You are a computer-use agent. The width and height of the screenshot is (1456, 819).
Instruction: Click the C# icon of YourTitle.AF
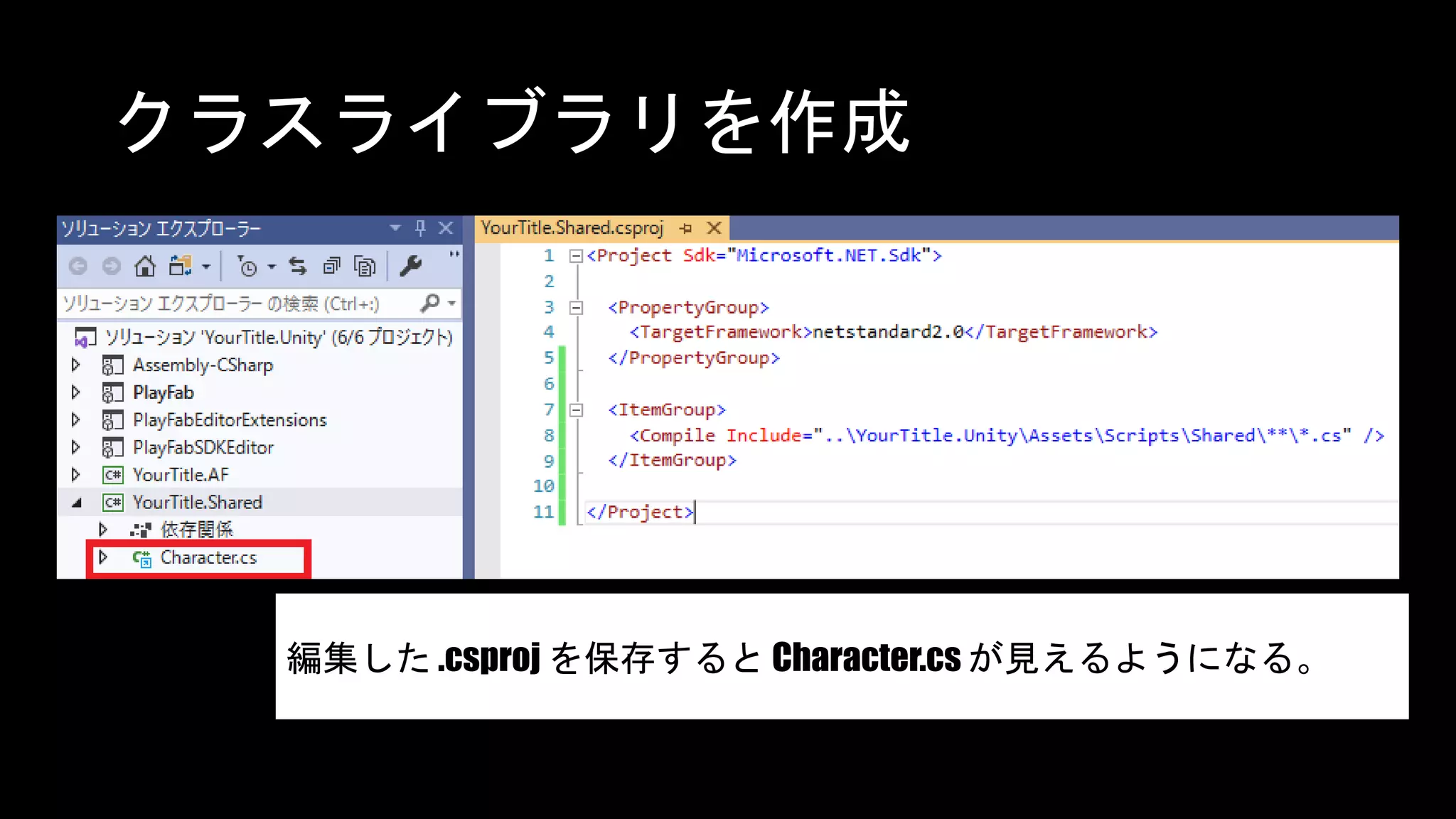[x=113, y=475]
